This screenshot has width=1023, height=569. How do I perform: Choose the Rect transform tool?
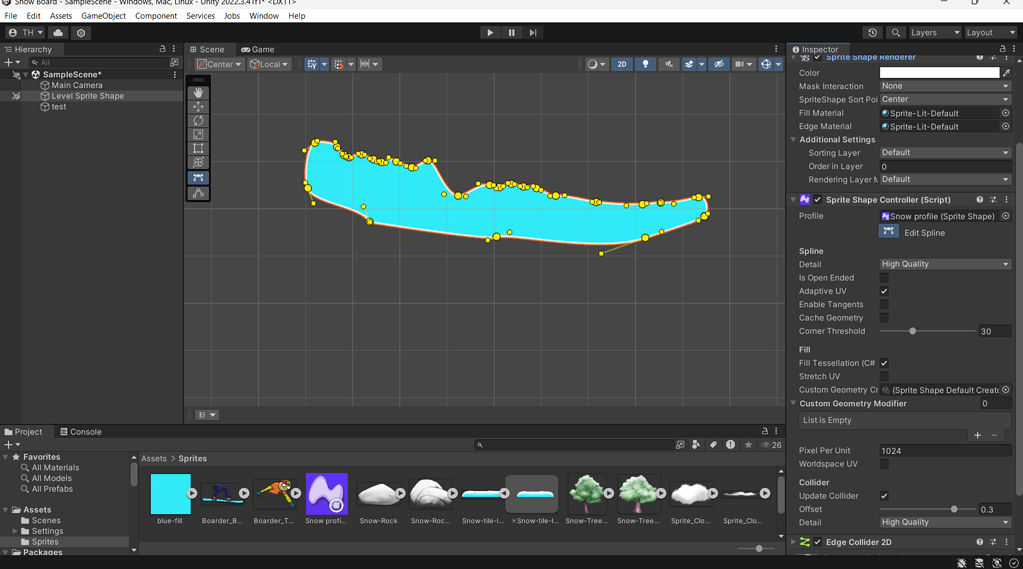[x=198, y=148]
